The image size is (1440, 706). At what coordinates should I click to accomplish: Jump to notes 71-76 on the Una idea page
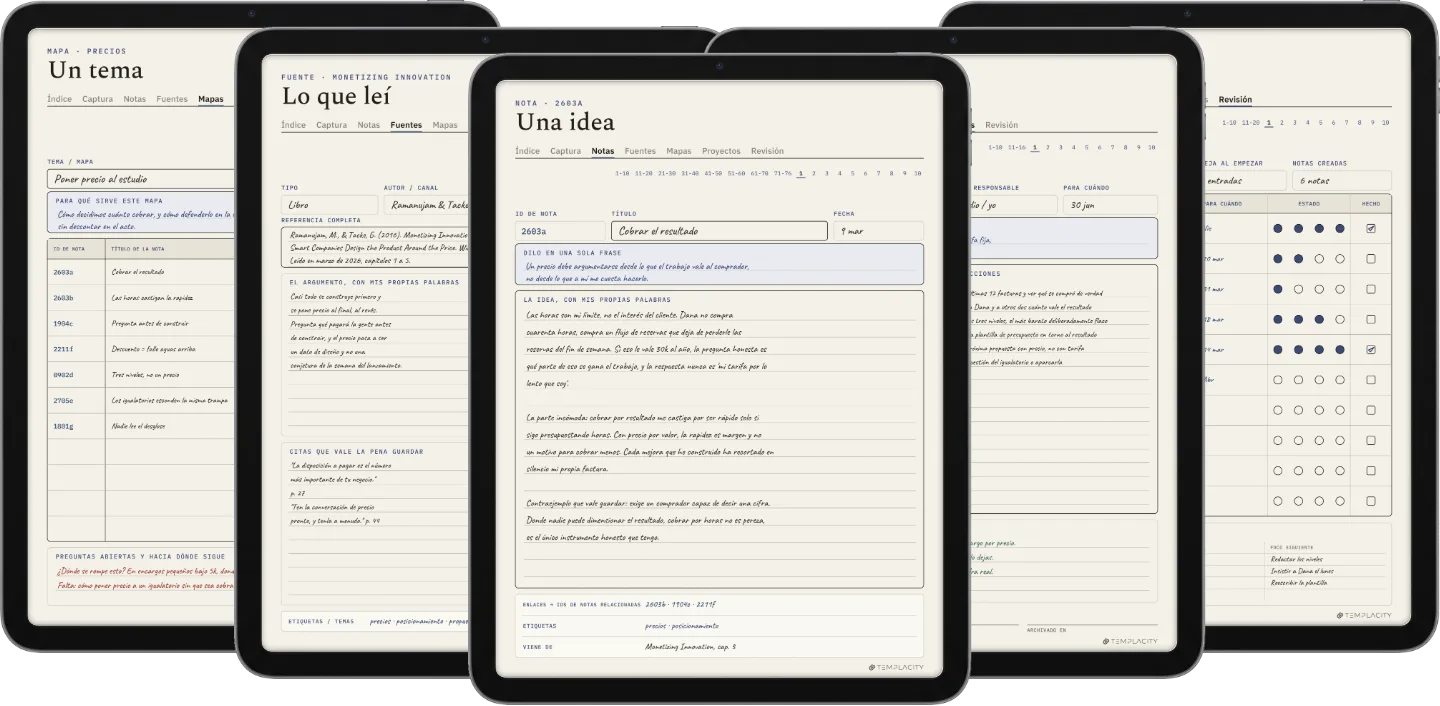click(x=782, y=173)
